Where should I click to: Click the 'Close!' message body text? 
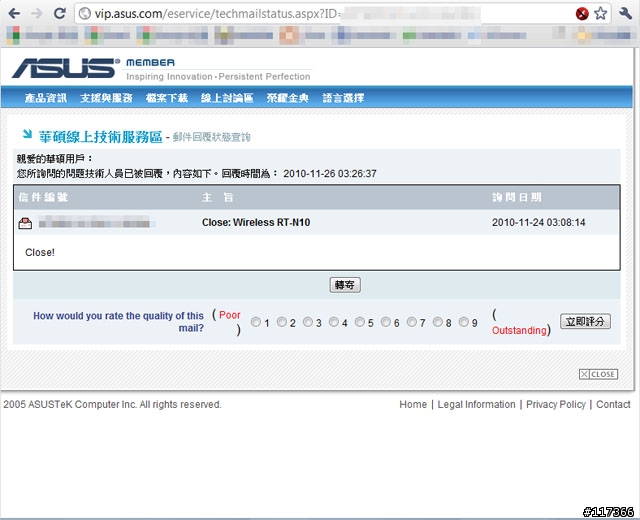(40, 253)
